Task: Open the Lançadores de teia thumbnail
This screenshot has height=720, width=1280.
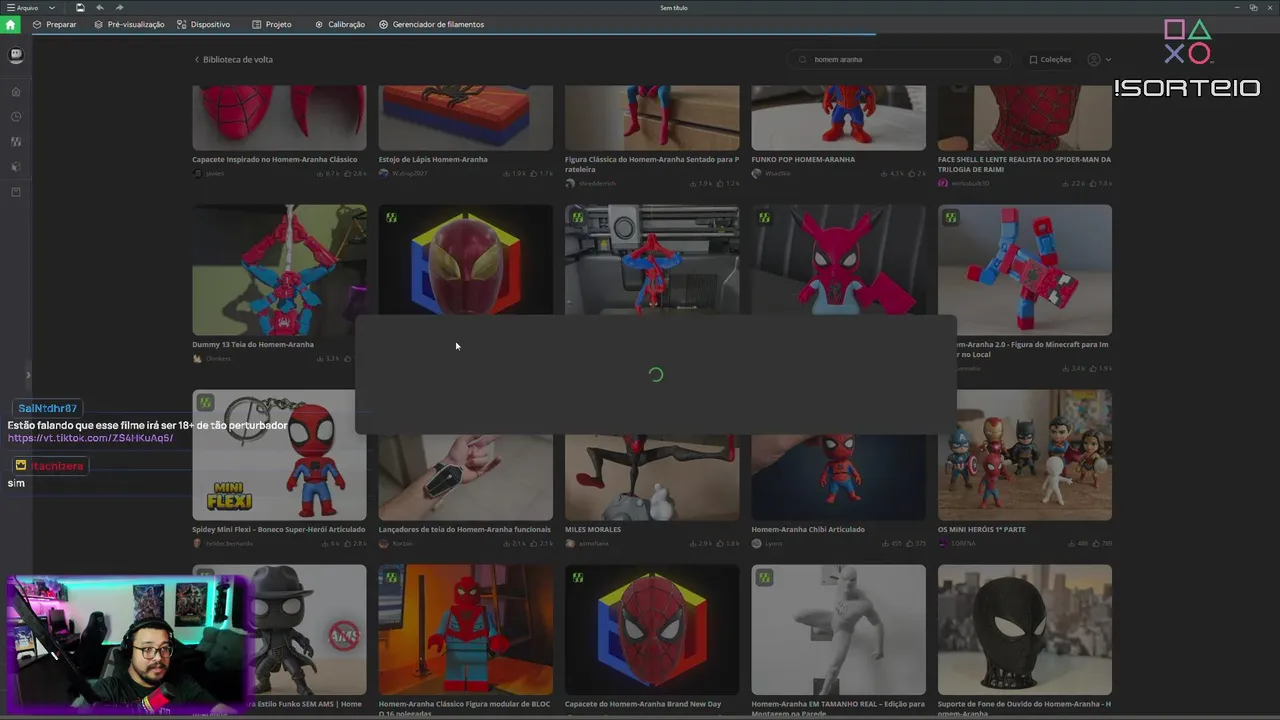Action: [x=465, y=477]
